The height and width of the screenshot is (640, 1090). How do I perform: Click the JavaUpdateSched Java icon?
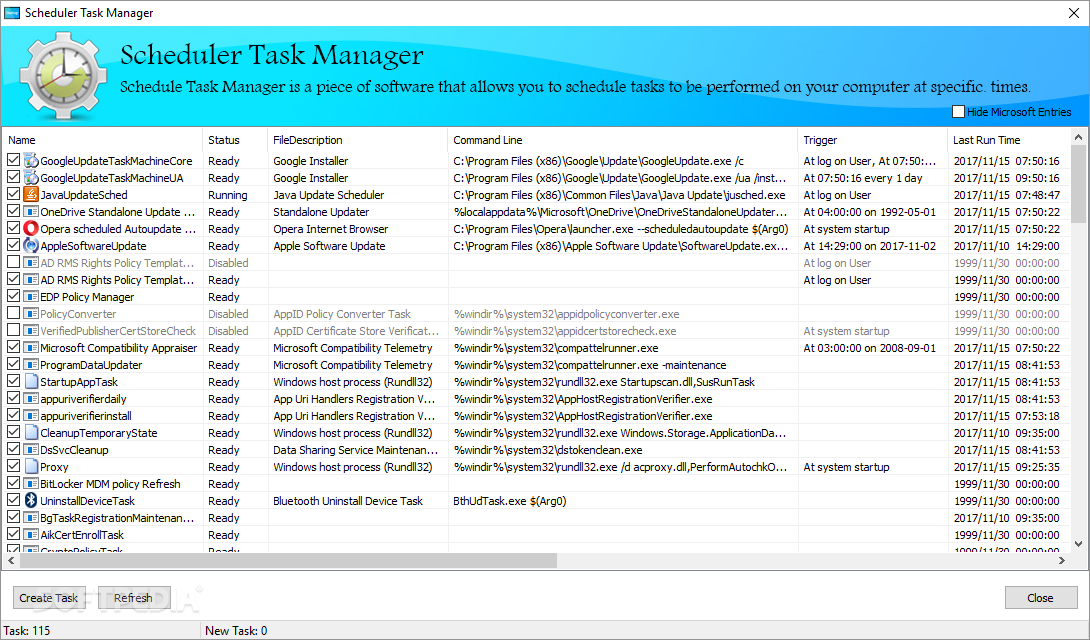(x=31, y=195)
